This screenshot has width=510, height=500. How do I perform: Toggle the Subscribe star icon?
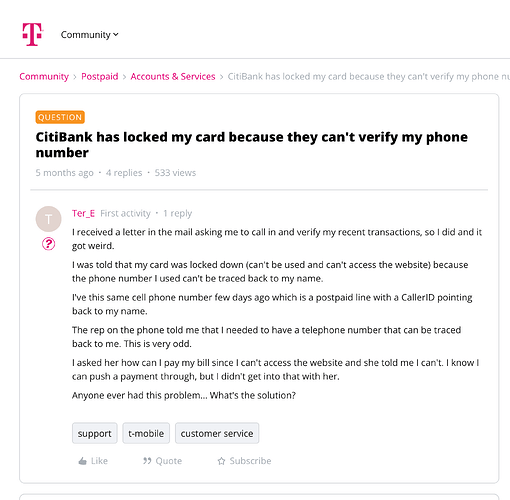pos(221,461)
